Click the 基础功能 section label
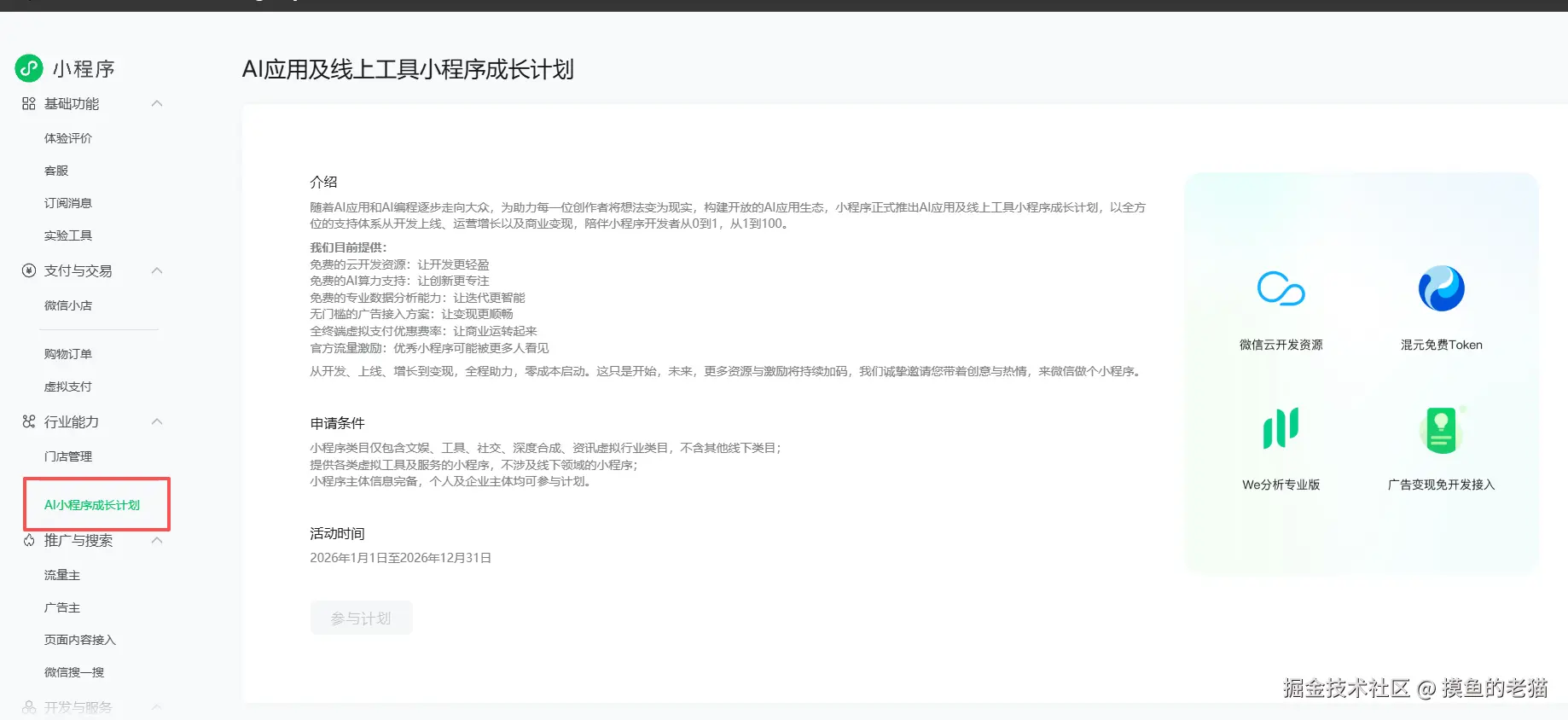 point(72,103)
